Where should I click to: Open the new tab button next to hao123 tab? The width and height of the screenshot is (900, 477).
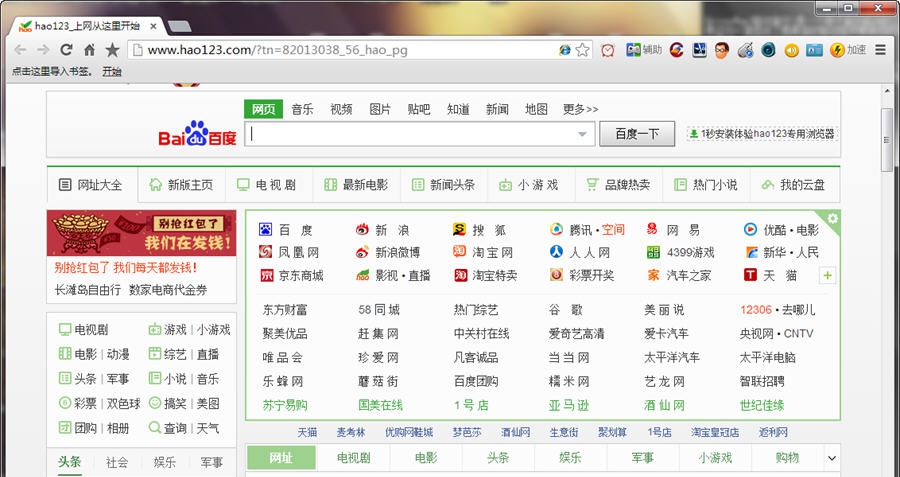pos(180,26)
